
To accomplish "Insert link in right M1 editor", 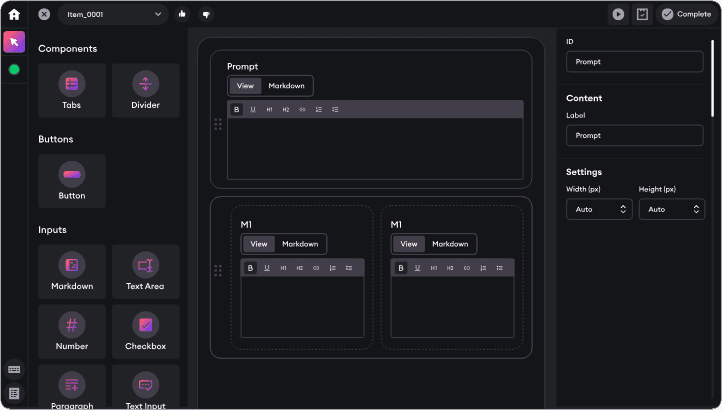I will click(466, 268).
